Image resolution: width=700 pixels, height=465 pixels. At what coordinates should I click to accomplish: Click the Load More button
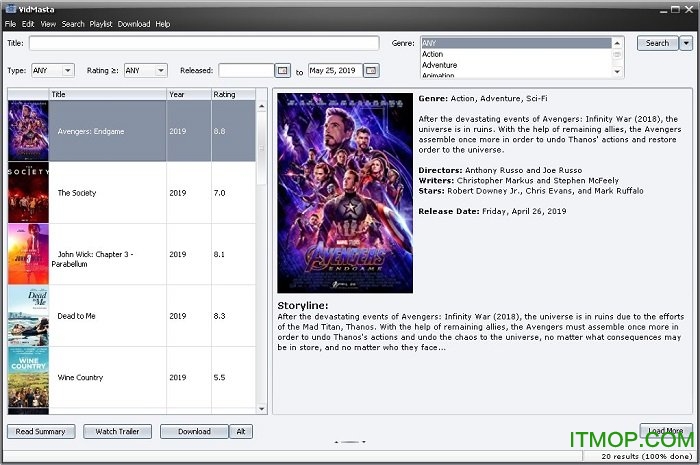[x=666, y=431]
